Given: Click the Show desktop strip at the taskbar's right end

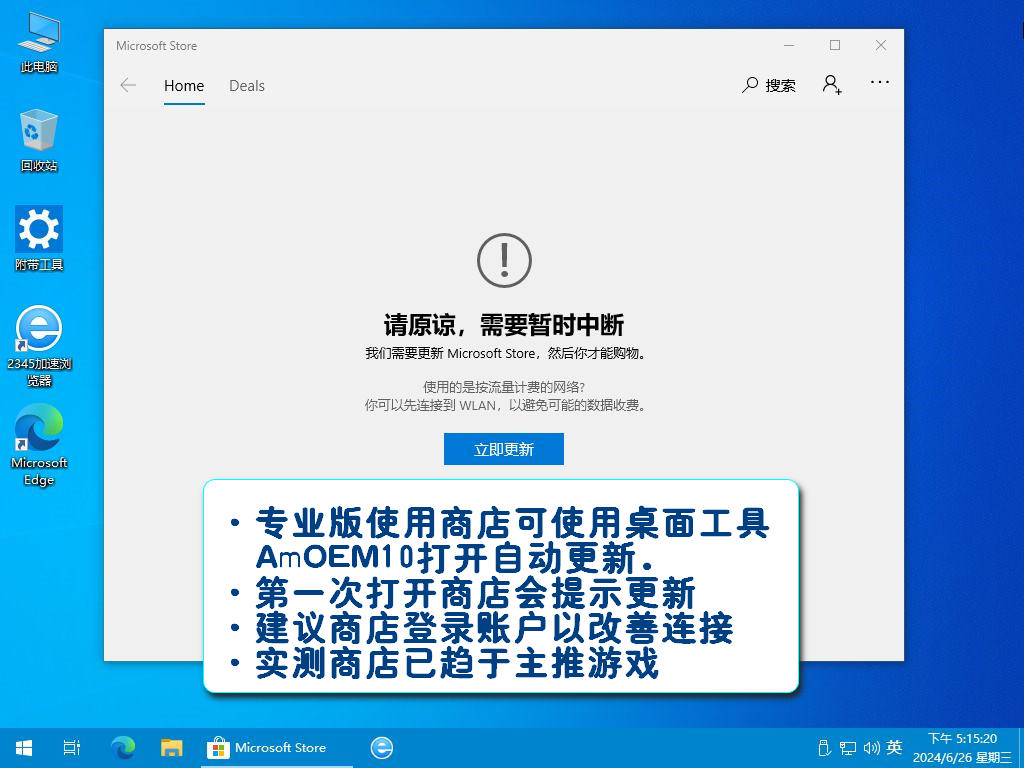Looking at the screenshot, I should pyautogui.click(x=1021, y=748).
